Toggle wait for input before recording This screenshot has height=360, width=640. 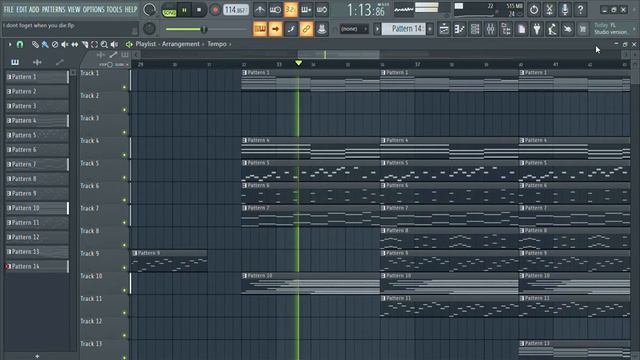(x=275, y=10)
